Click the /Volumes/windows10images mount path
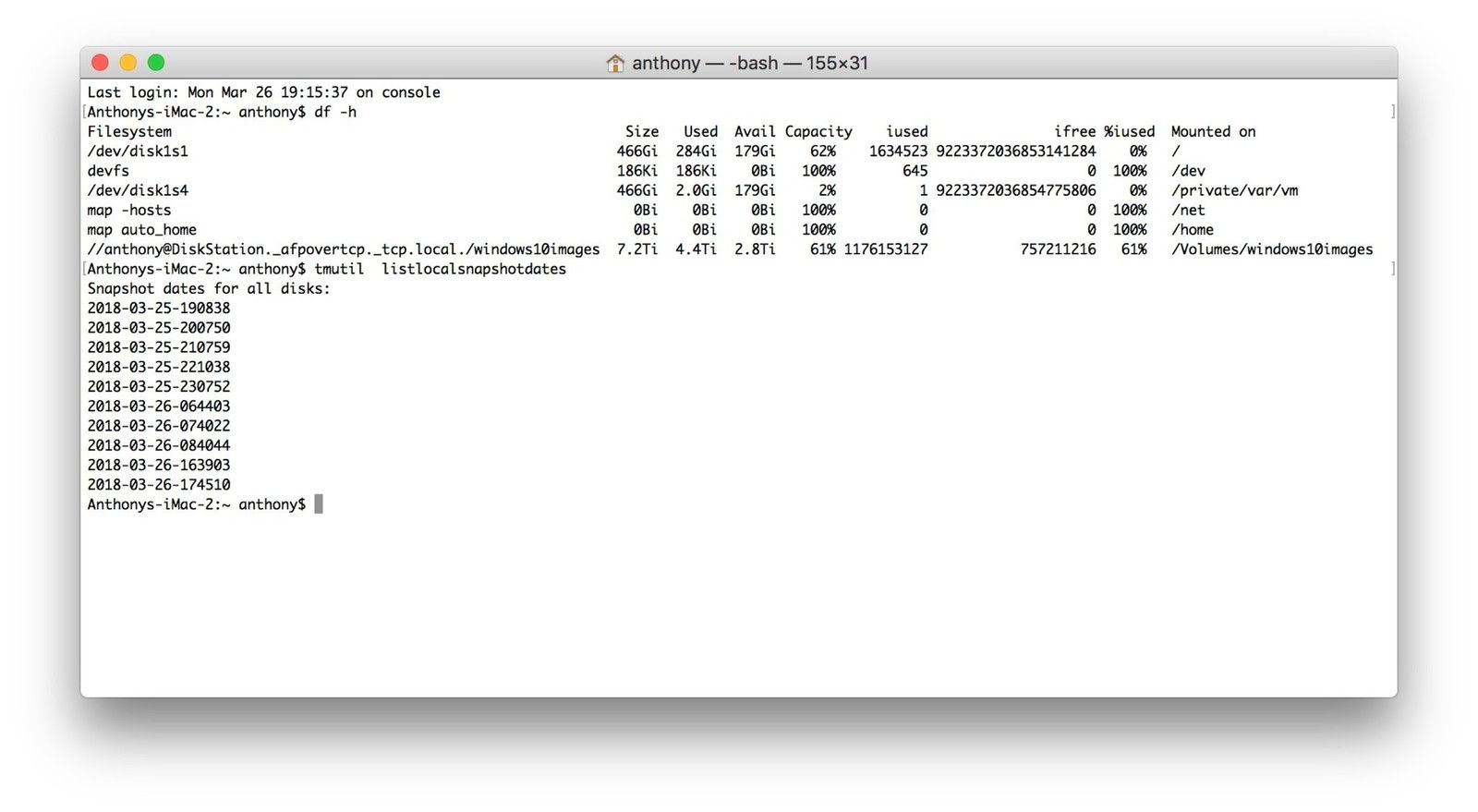 pos(1271,249)
